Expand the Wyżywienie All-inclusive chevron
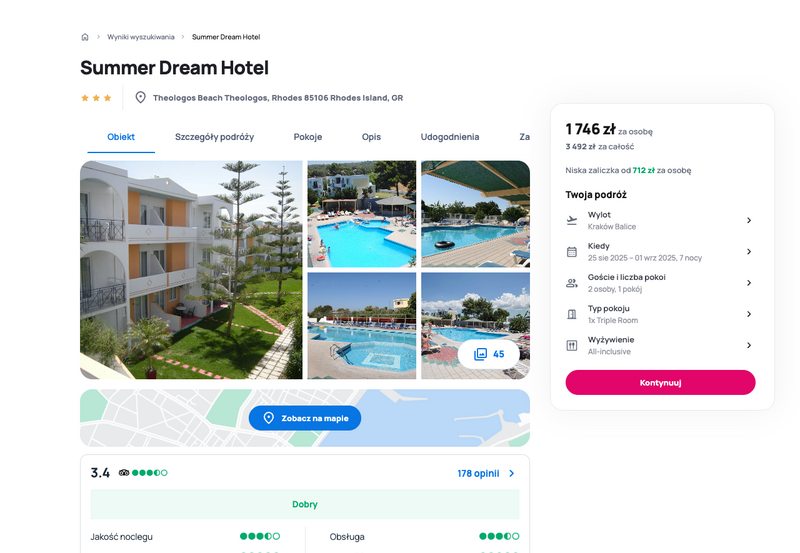 [749, 345]
